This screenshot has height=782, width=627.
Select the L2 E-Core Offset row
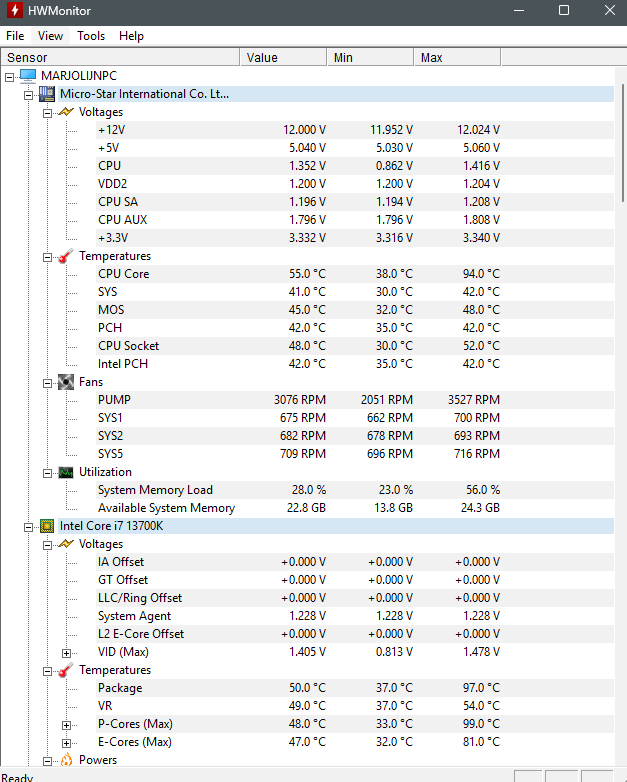(x=355, y=633)
